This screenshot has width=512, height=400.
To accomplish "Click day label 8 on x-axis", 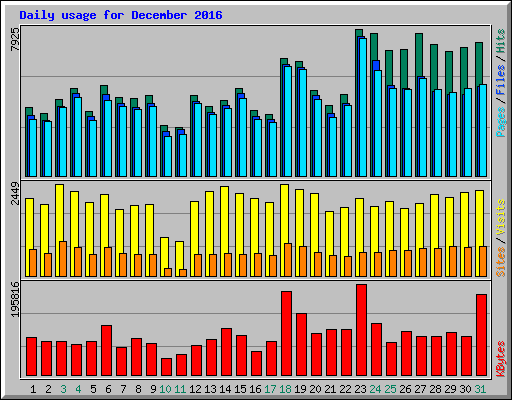I will (138, 389).
